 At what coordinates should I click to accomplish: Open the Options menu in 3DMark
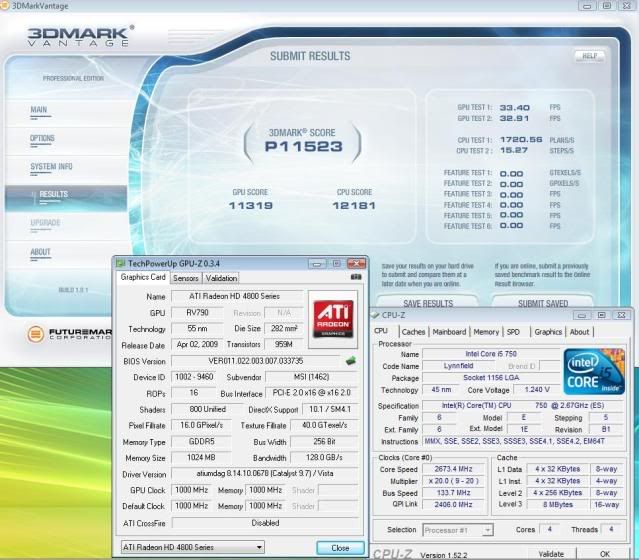[x=43, y=138]
